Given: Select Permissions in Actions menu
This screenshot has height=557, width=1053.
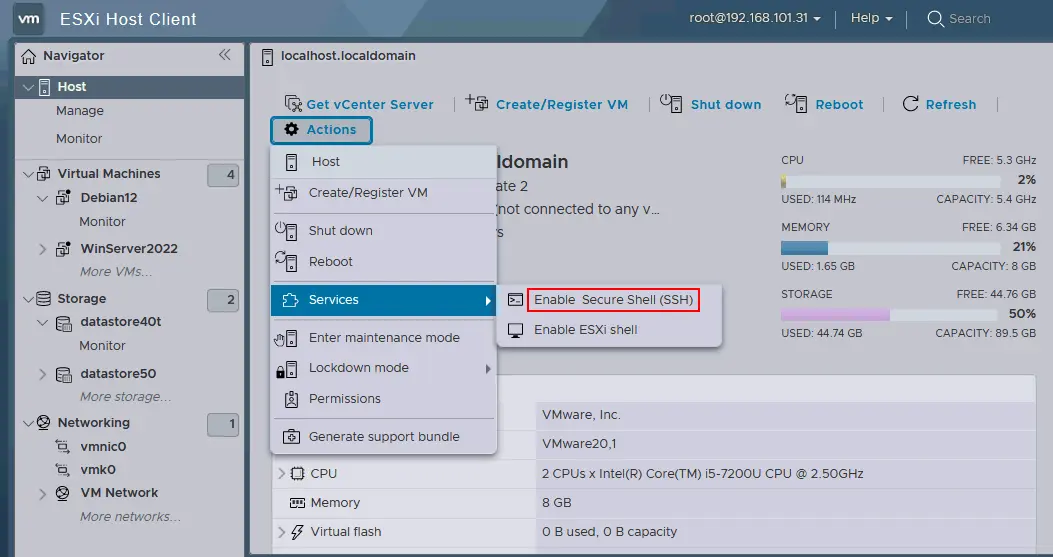Looking at the screenshot, I should [x=383, y=399].
